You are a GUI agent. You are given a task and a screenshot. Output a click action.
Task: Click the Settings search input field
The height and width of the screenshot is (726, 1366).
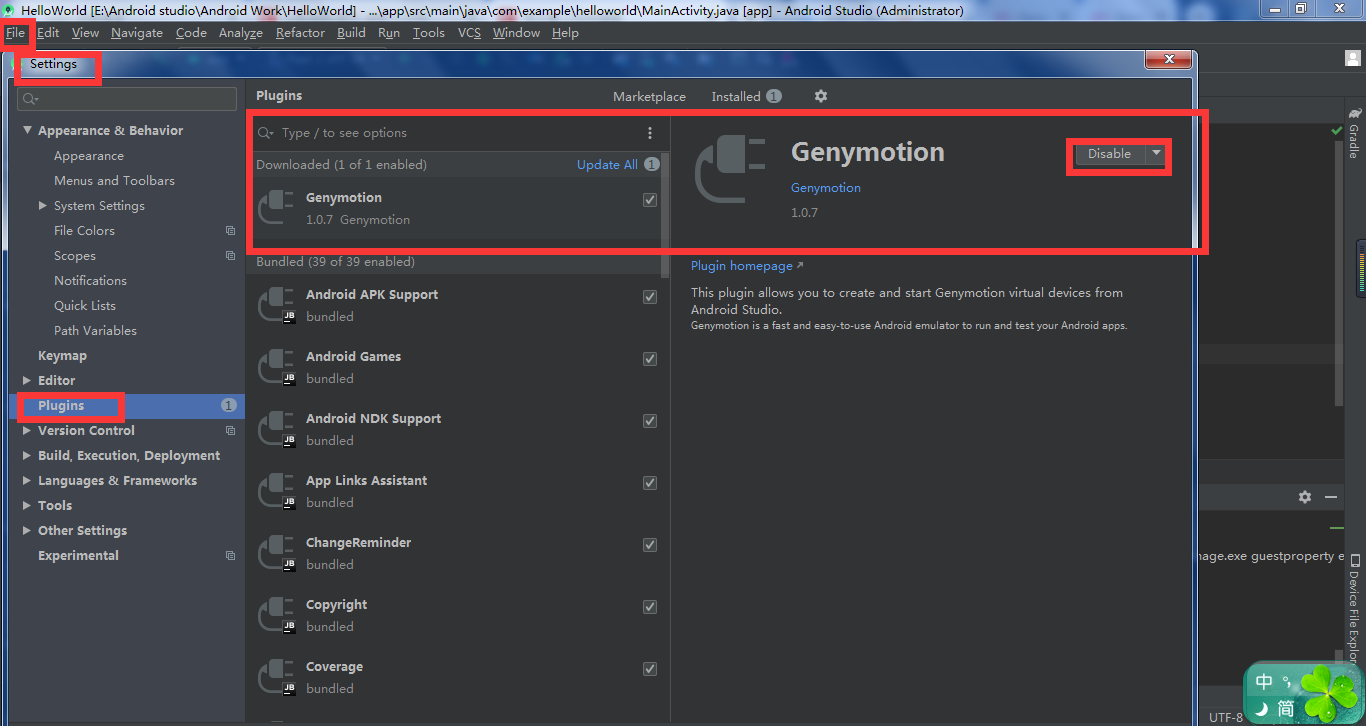coord(127,99)
